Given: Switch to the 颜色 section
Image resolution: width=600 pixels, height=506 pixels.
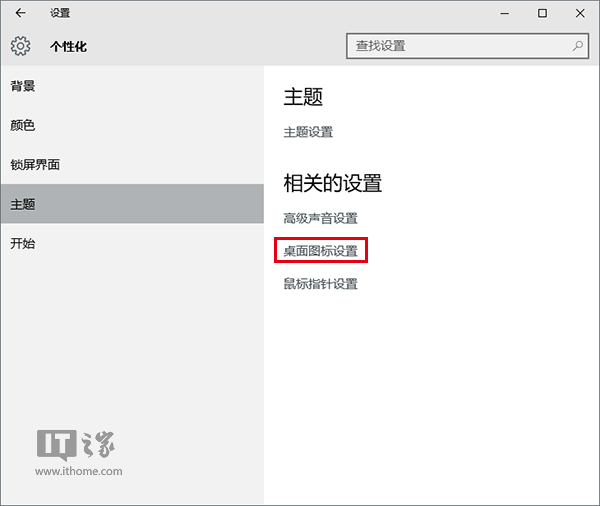Looking at the screenshot, I should coord(132,125).
